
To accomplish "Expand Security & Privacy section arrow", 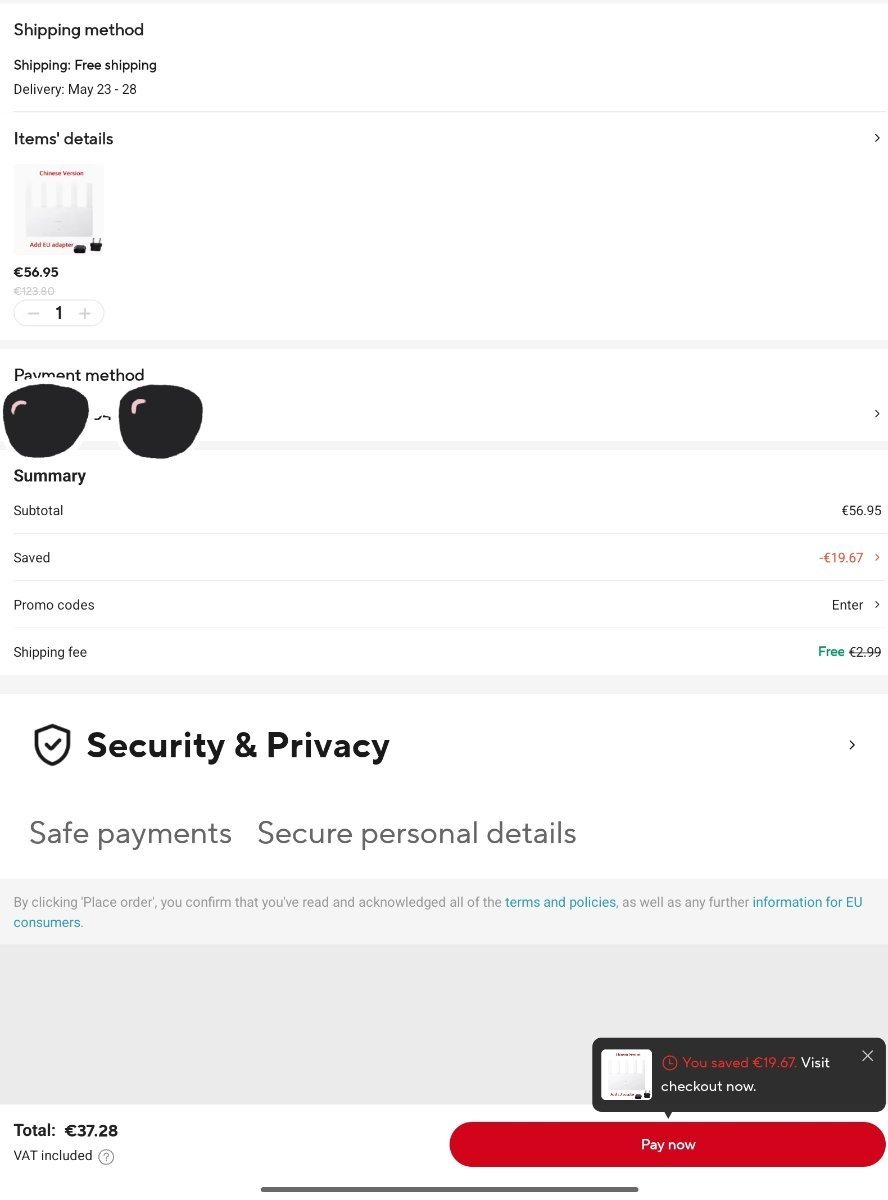I will tap(852, 745).
